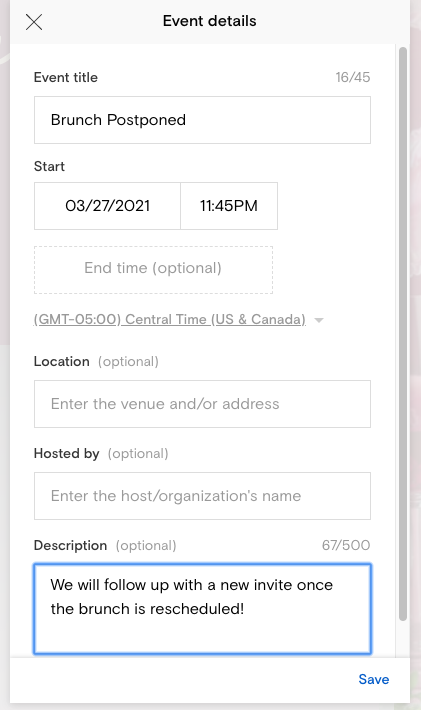This screenshot has width=421, height=710.
Task: Focus the host/organization name field
Action: tap(202, 496)
